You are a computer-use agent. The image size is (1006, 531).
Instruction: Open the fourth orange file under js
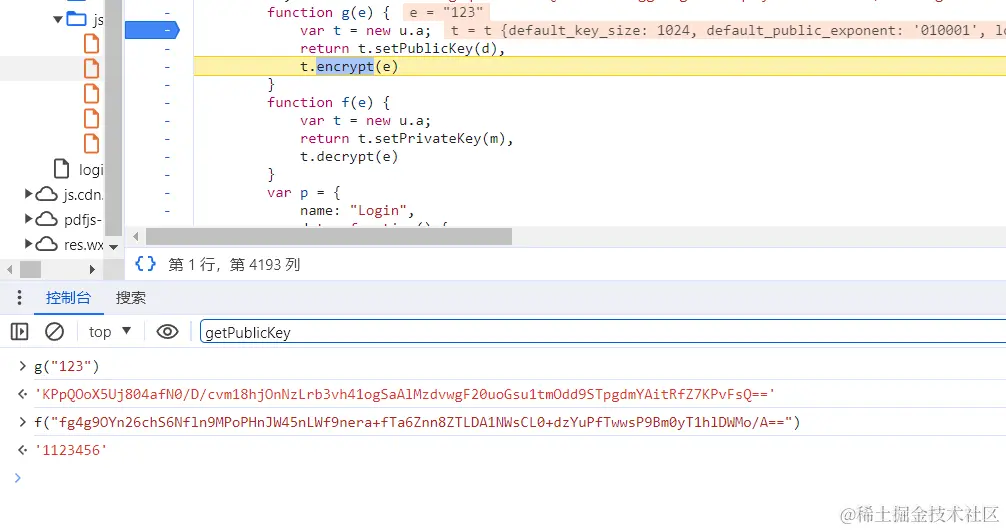click(x=92, y=119)
